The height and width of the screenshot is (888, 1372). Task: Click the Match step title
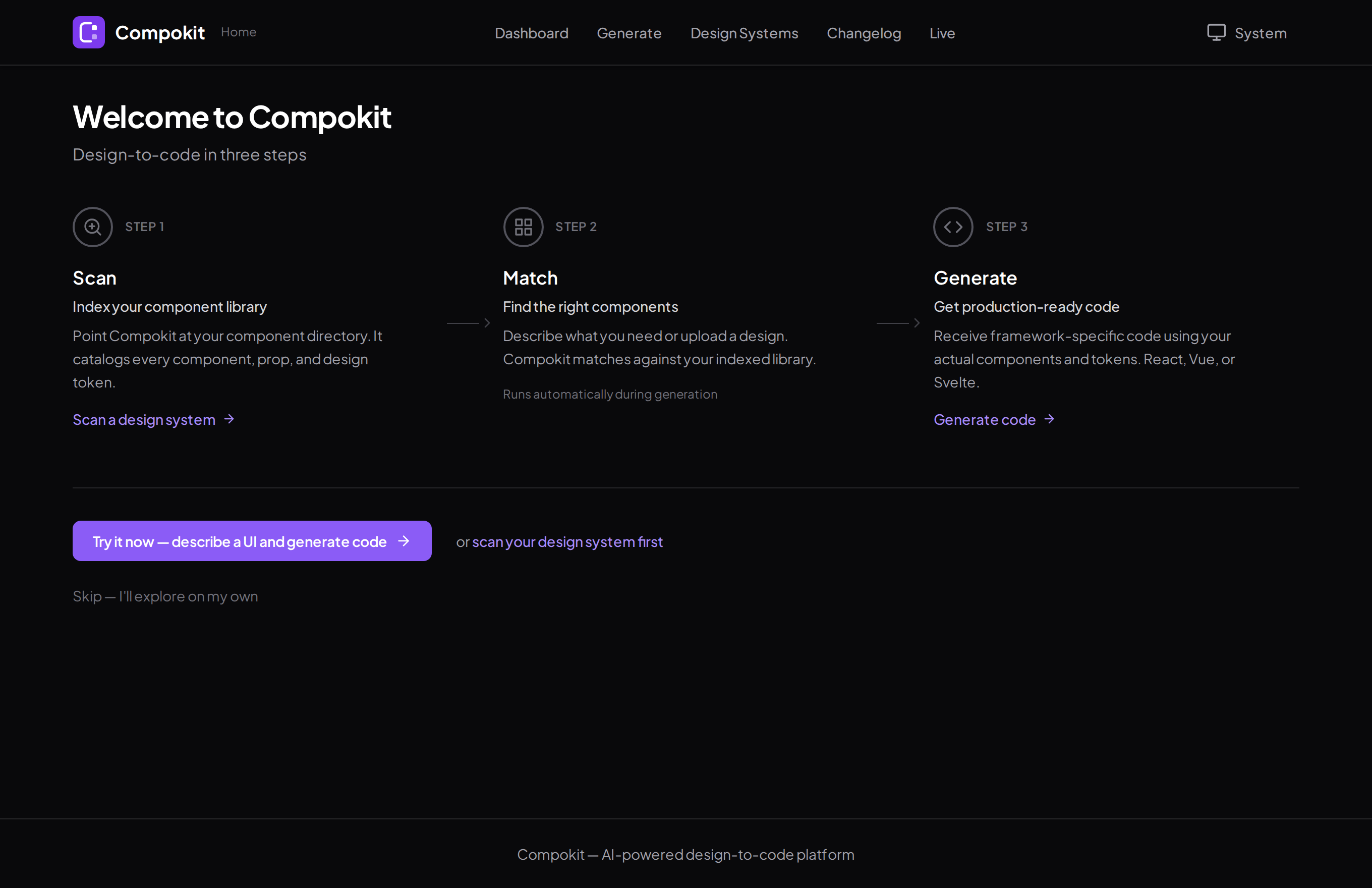pos(530,278)
